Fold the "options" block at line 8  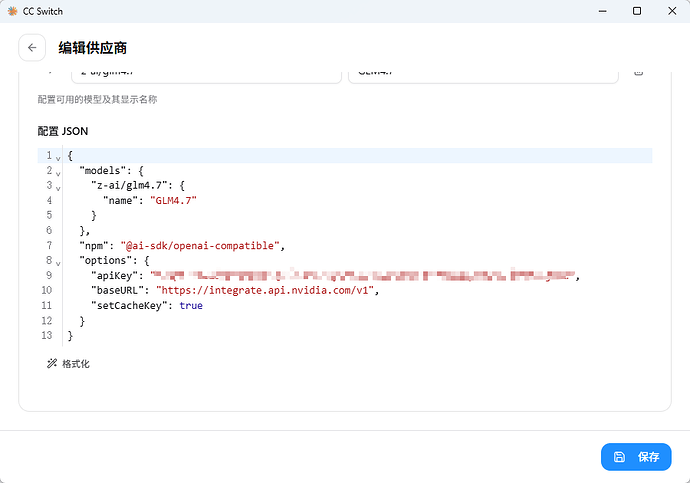click(58, 262)
